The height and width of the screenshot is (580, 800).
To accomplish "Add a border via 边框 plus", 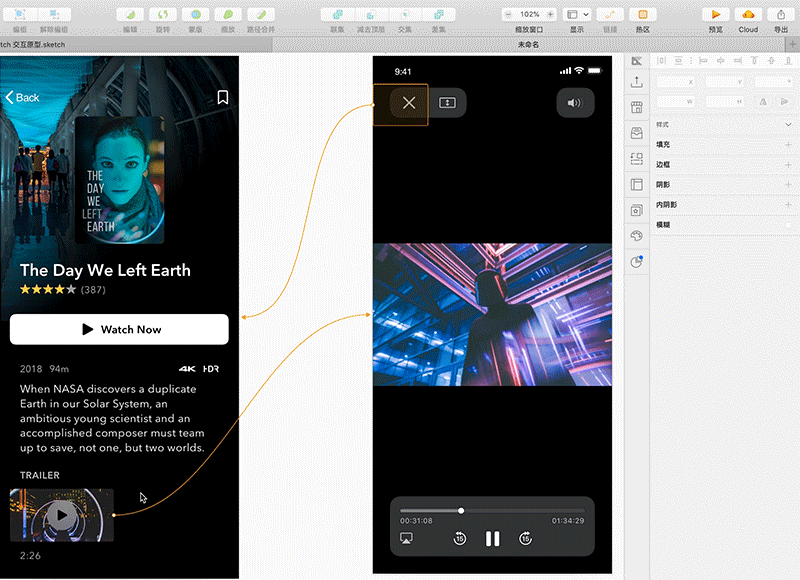I will (x=788, y=164).
